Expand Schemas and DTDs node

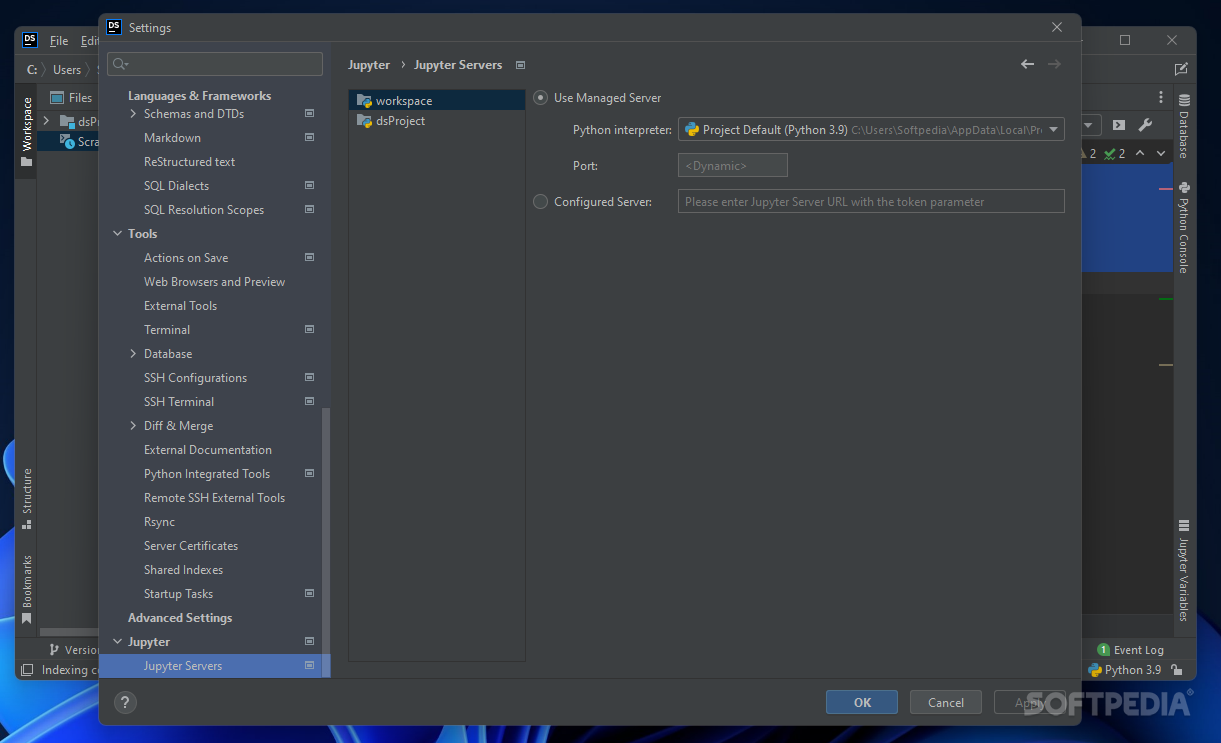click(134, 114)
